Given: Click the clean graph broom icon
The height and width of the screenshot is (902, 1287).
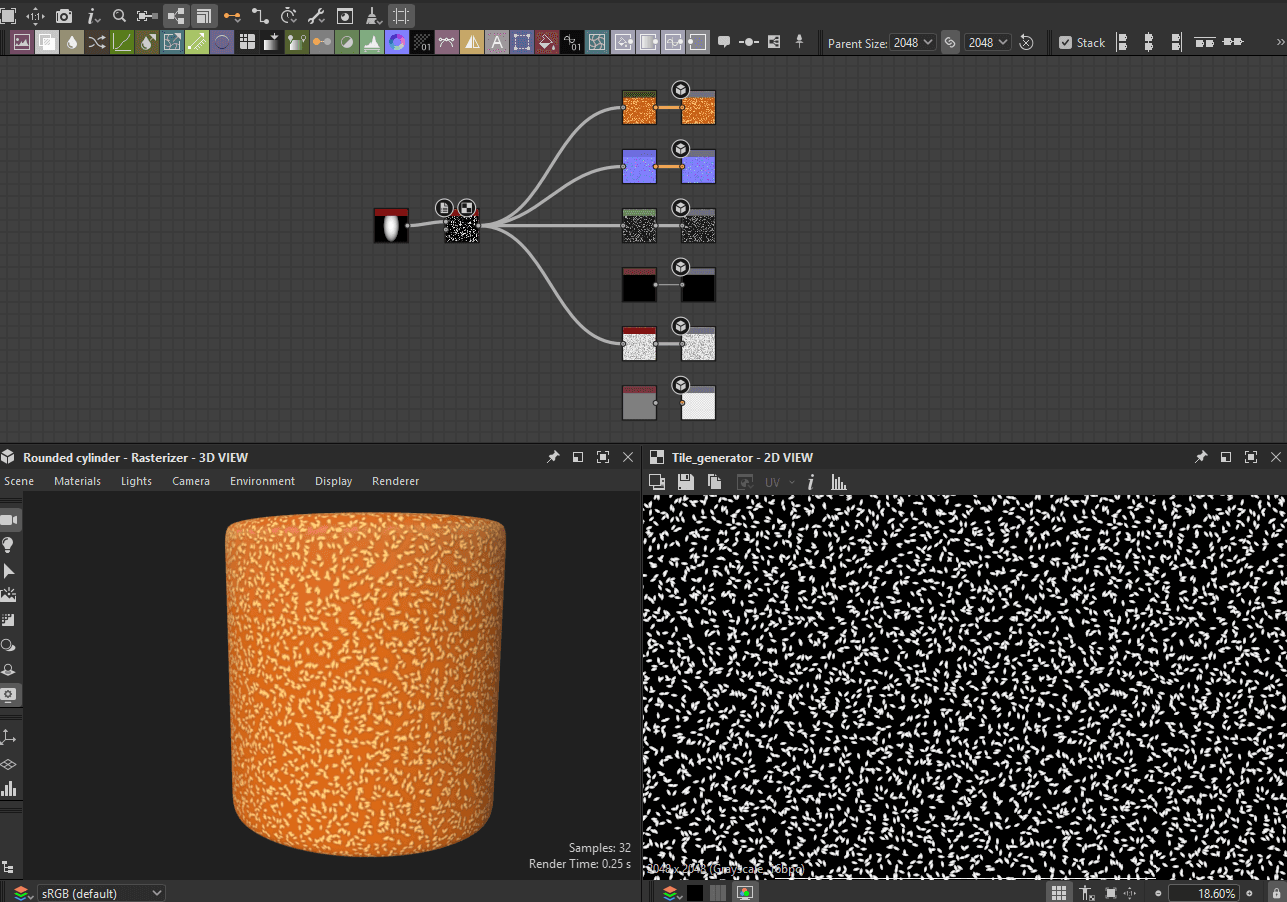Looking at the screenshot, I should point(372,16).
